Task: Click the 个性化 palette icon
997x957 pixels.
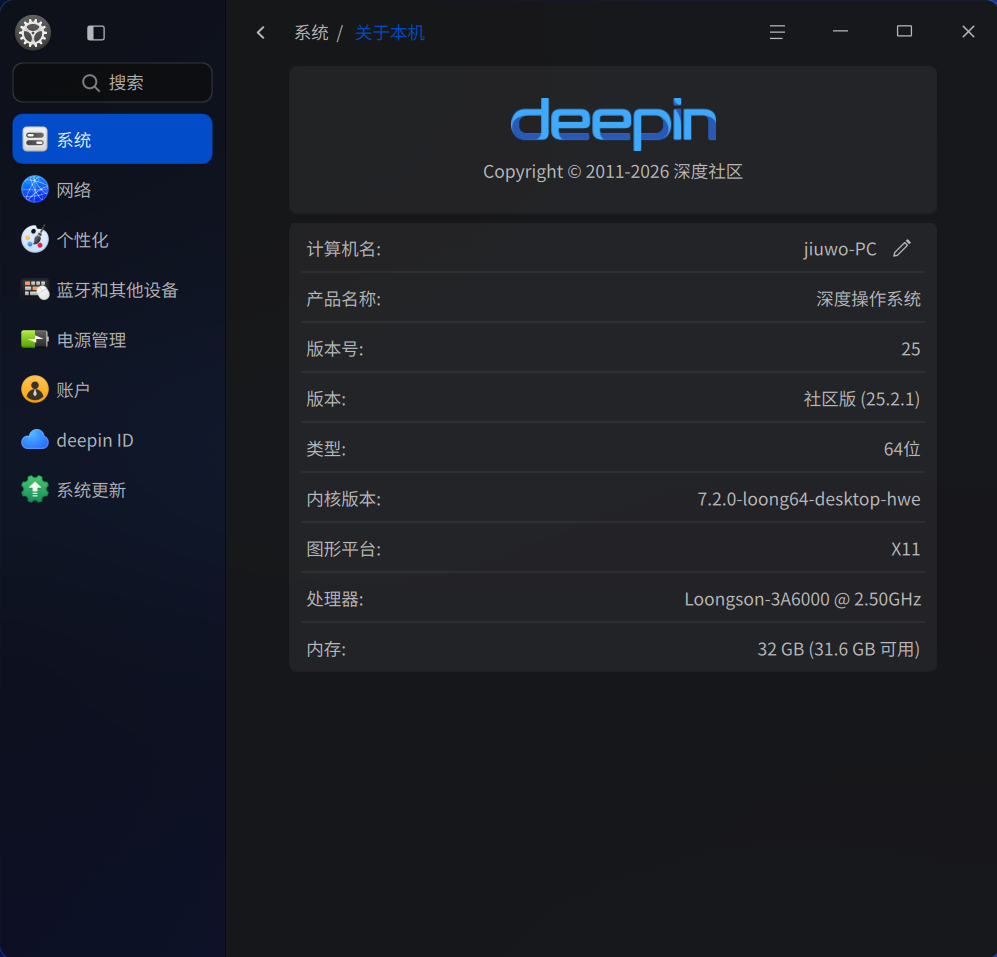Action: 35,240
